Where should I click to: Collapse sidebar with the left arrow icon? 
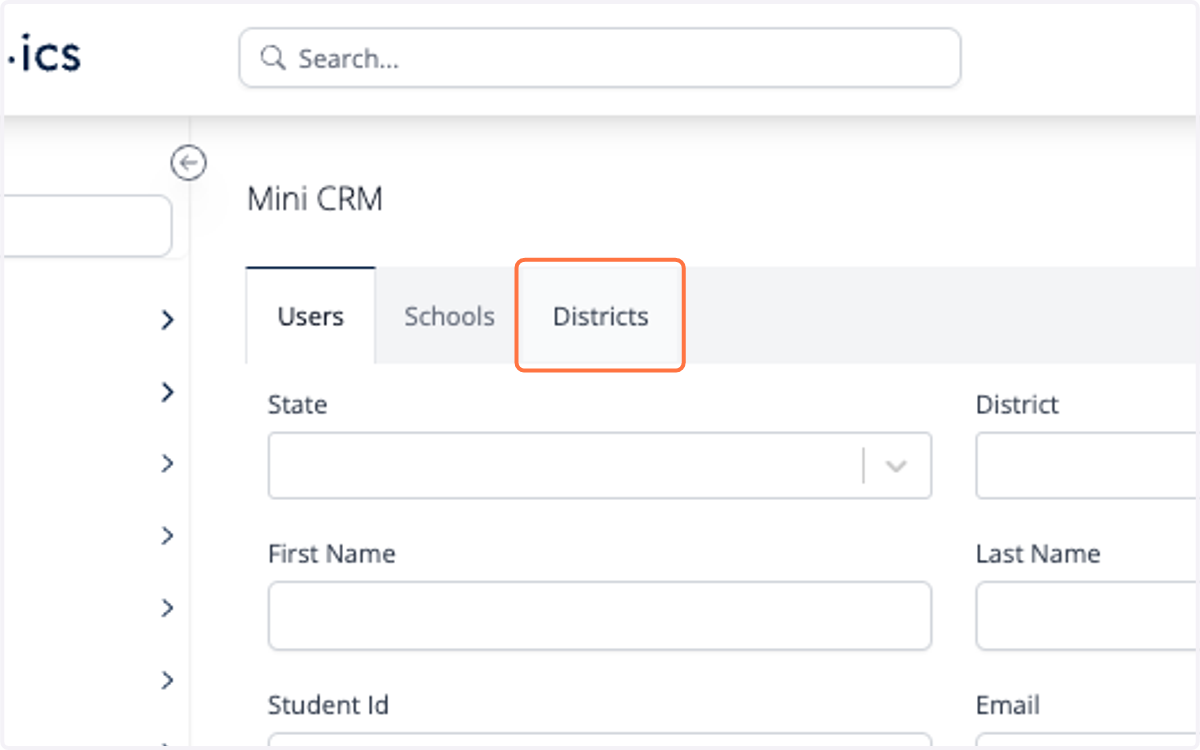click(x=188, y=163)
